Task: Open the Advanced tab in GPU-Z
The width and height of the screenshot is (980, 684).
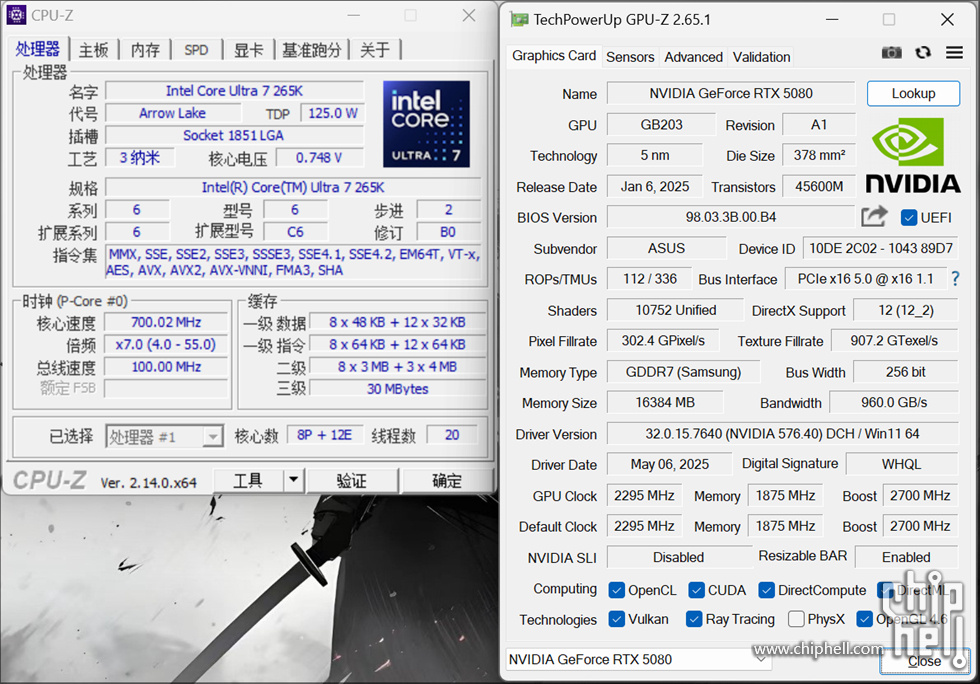Action: click(693, 57)
